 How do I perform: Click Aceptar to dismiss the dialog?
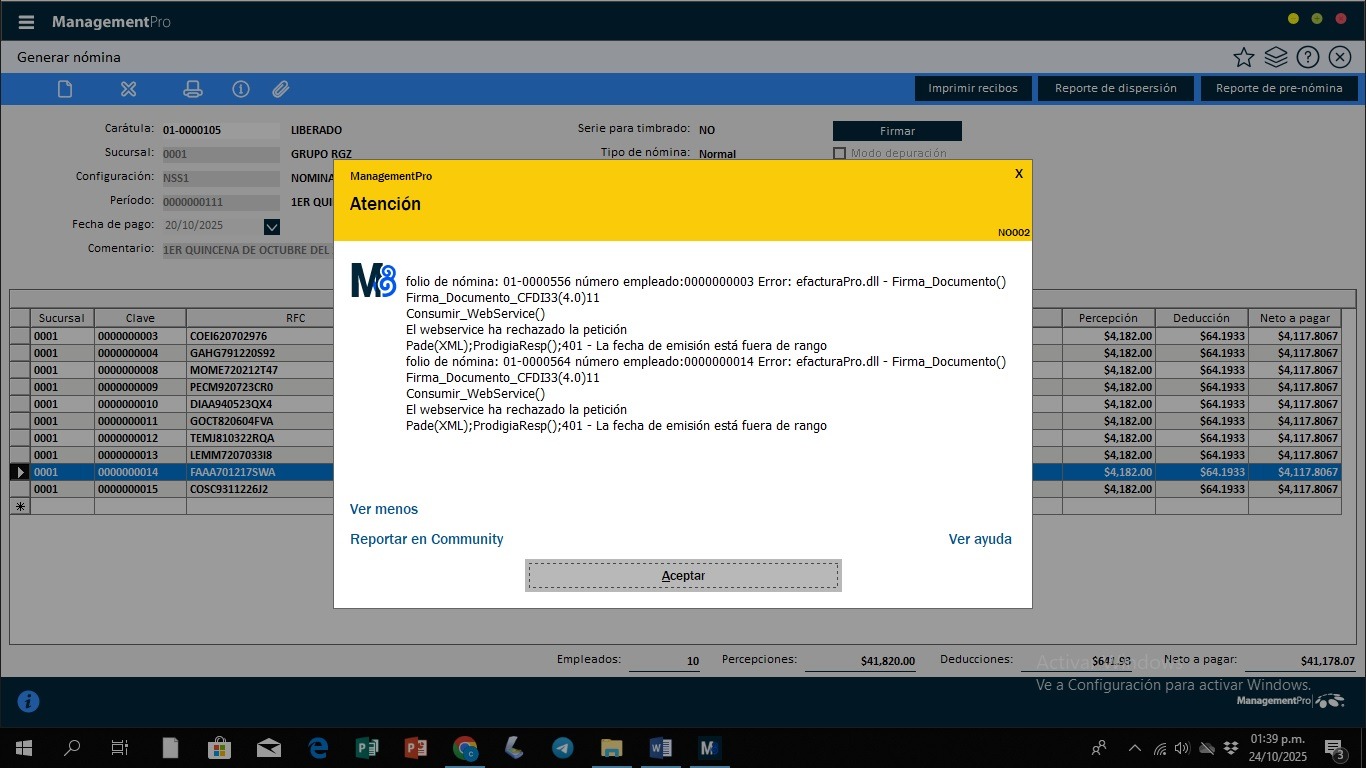click(683, 576)
